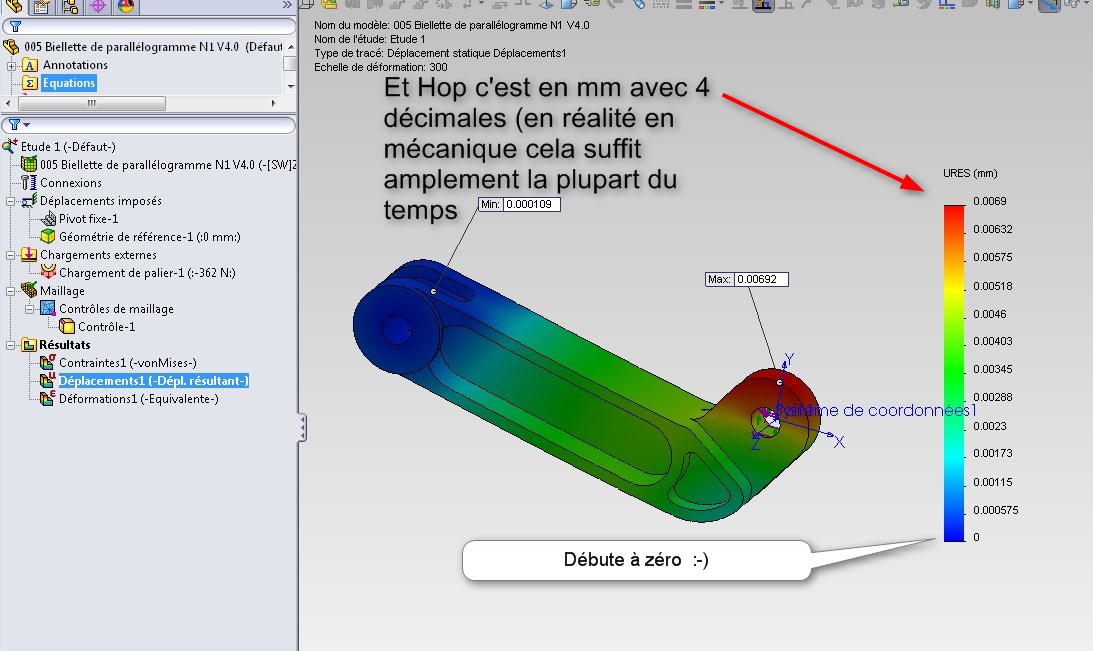Click the Chargements externes folder icon
Screen dimensions: 1093x651
[x=29, y=254]
